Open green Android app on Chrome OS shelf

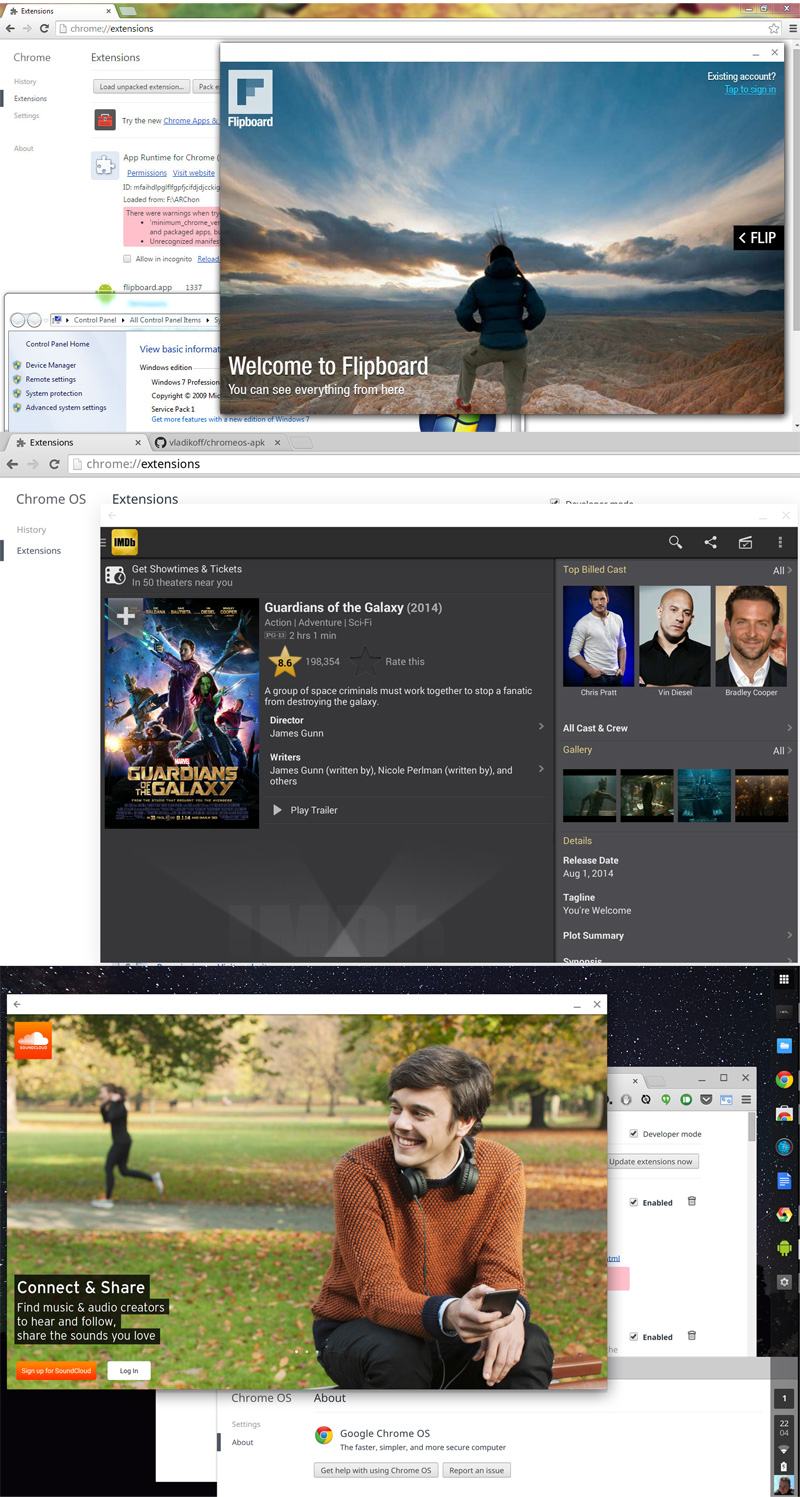[784, 1248]
